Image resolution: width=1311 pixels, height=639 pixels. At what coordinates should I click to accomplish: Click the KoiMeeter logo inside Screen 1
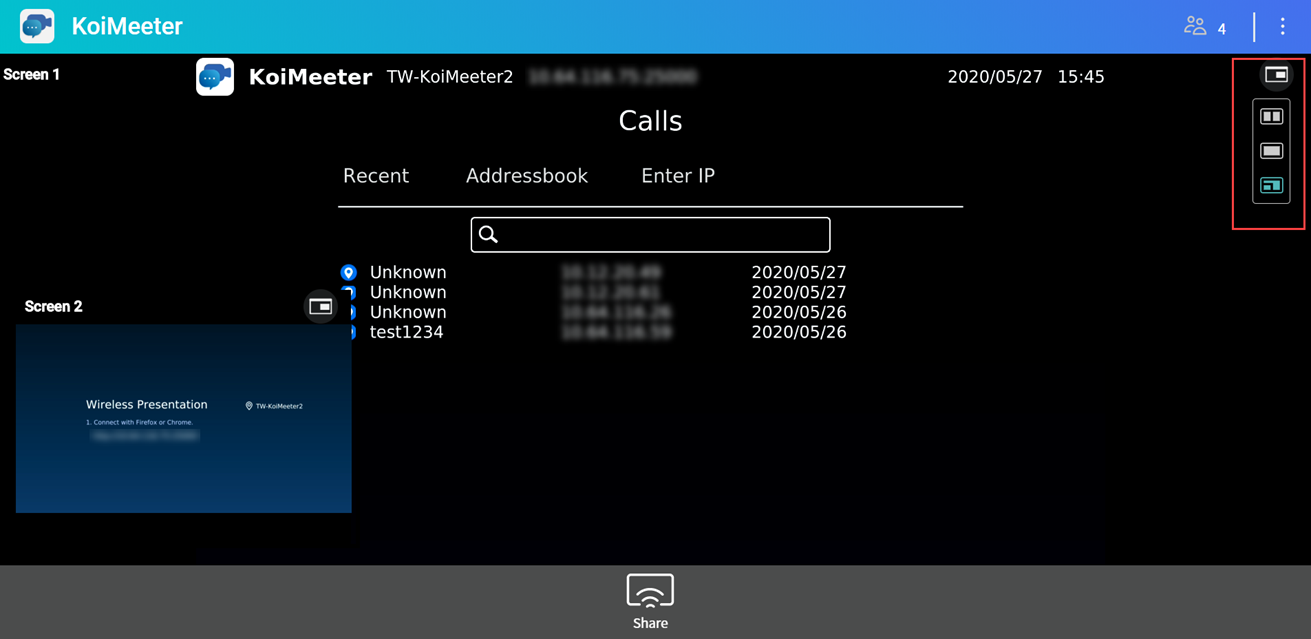point(215,77)
